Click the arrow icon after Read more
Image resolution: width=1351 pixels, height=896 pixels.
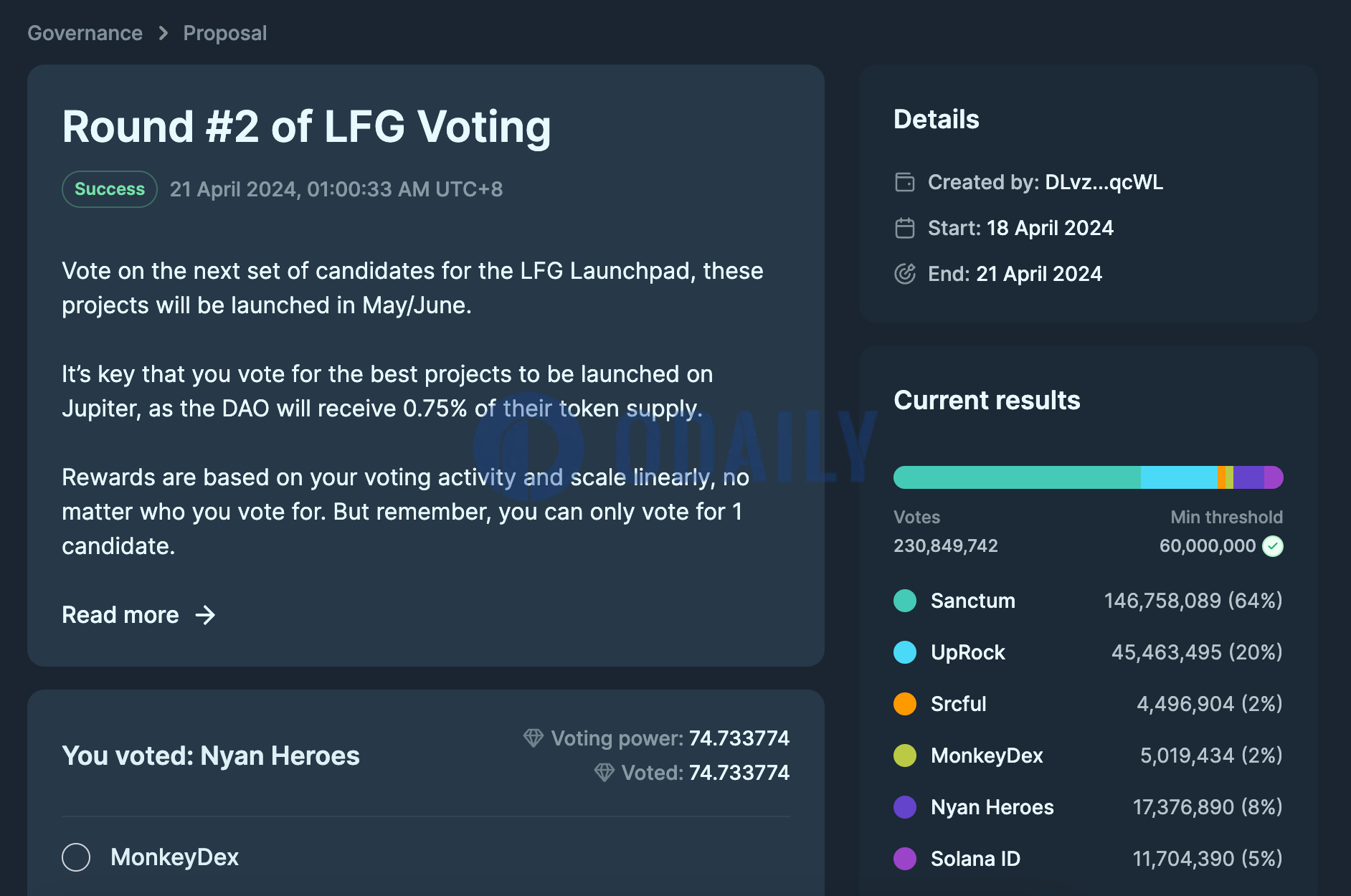[x=206, y=615]
